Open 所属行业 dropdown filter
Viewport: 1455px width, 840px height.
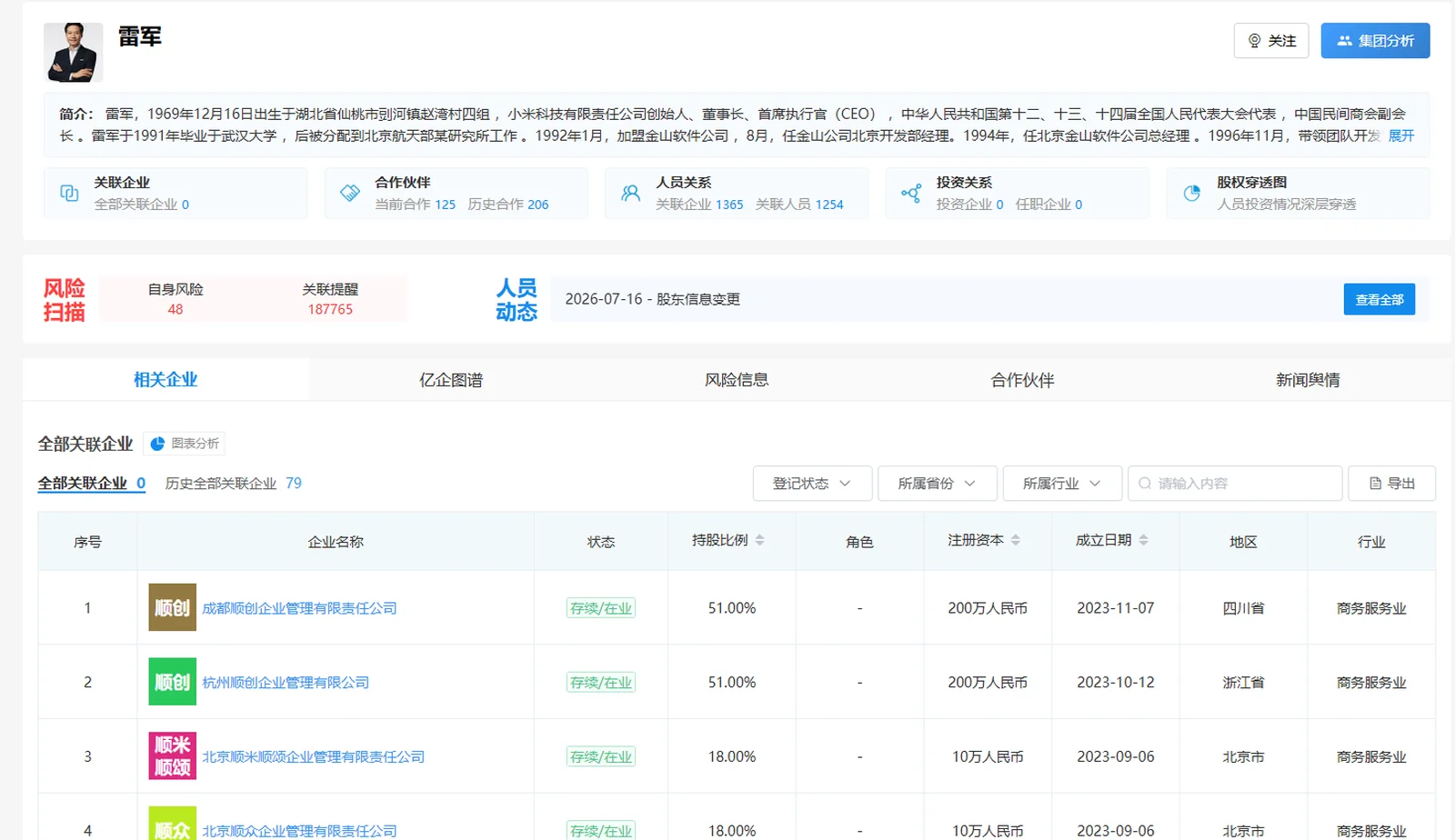coord(1062,484)
